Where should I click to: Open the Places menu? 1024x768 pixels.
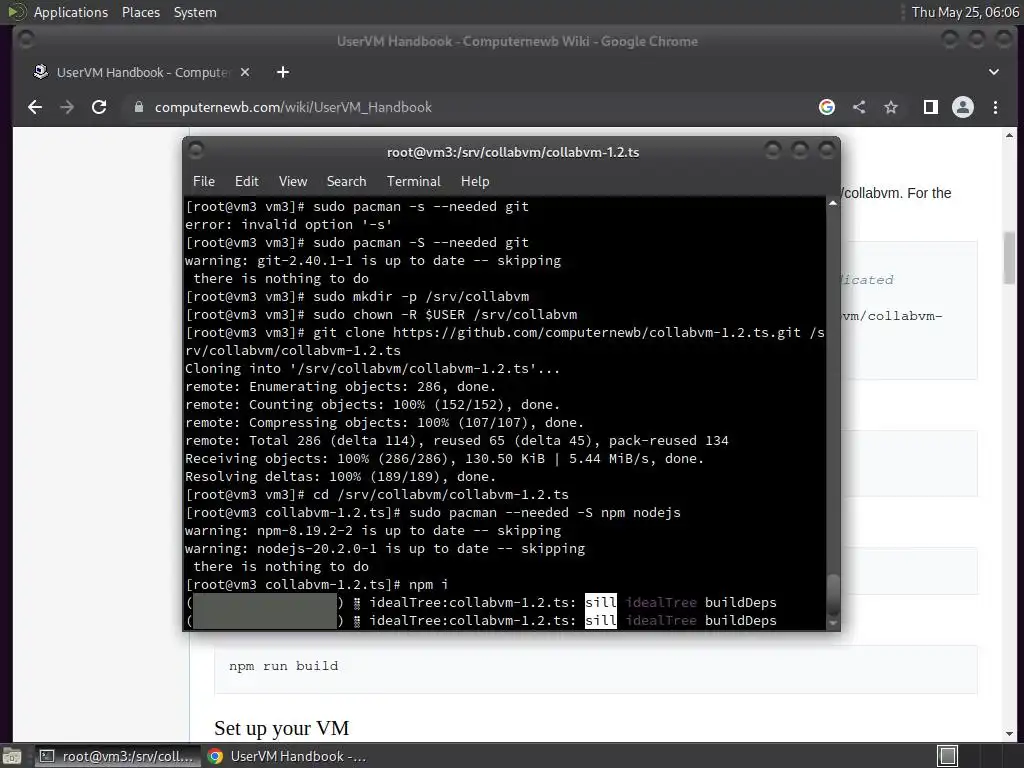140,12
